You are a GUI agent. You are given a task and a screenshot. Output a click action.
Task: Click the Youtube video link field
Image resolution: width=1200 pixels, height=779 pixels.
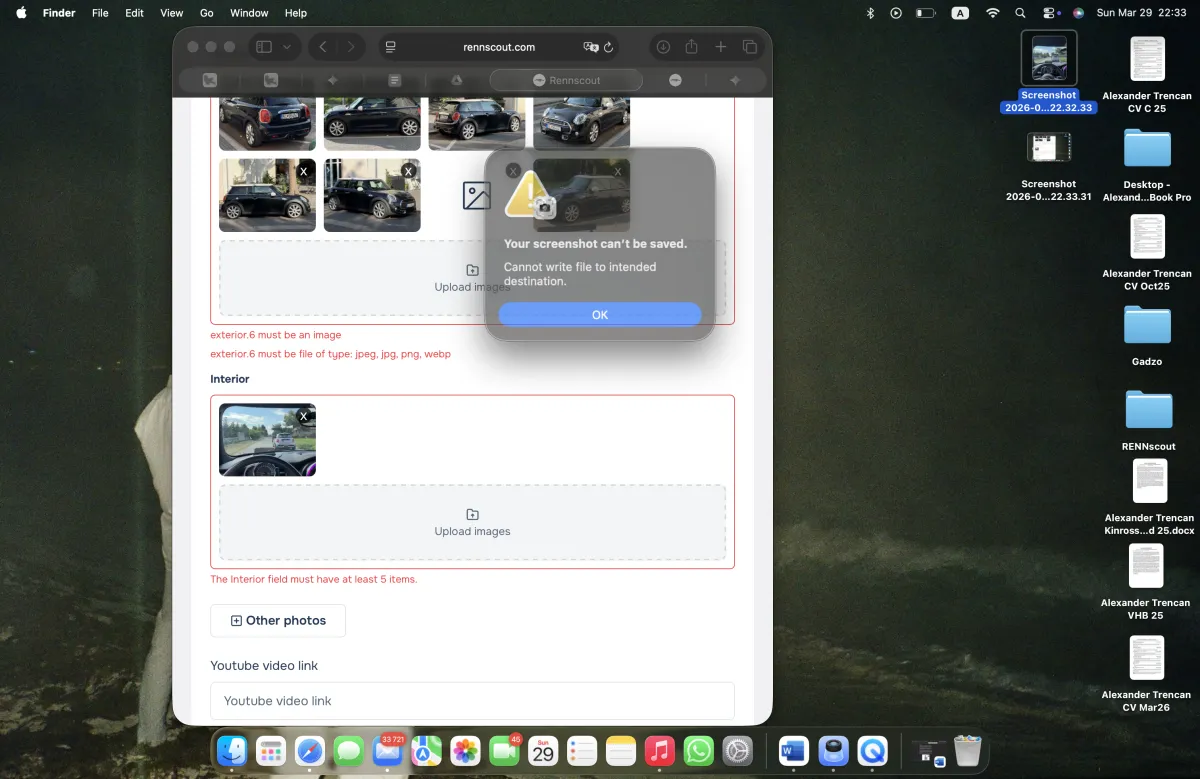pos(472,700)
